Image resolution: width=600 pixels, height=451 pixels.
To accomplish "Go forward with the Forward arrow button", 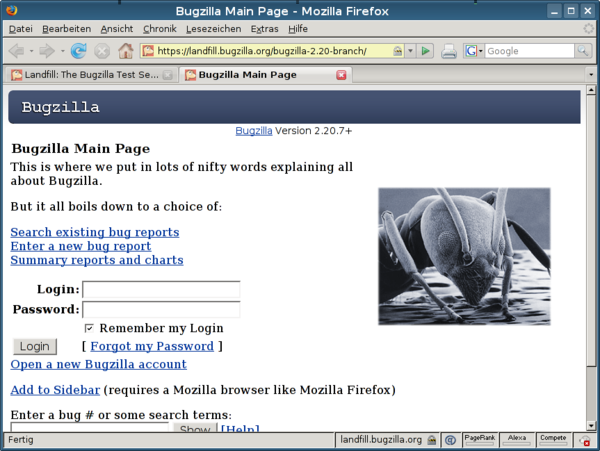I will 47,51.
